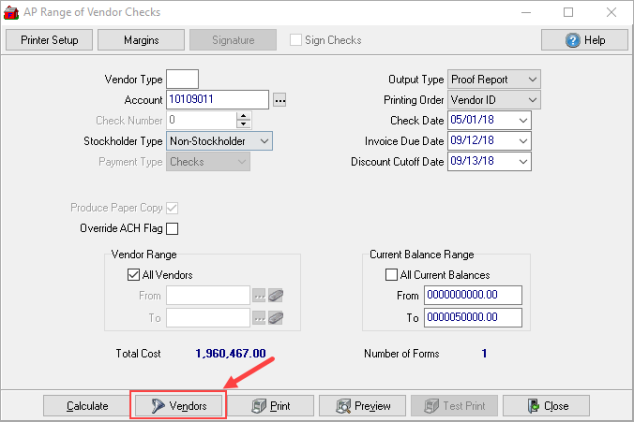Expand the Stockholder Type dropdown
The width and height of the screenshot is (634, 422).
coord(264,142)
